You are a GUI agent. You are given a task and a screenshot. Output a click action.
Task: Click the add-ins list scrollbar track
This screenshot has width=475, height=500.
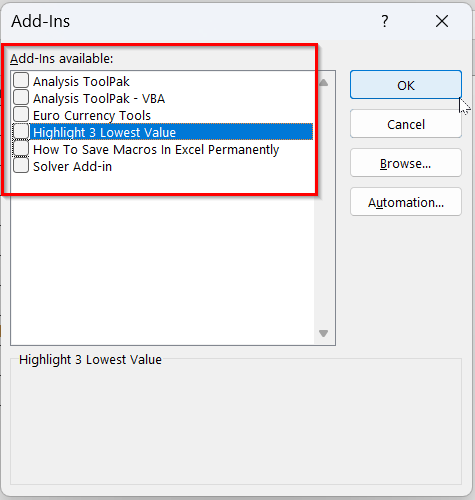click(323, 208)
